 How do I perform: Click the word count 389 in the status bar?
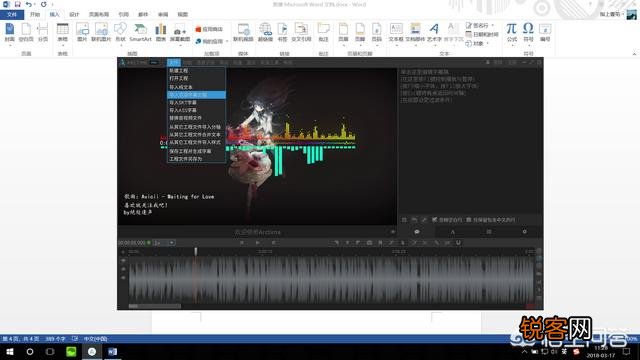pyautogui.click(x=55, y=339)
